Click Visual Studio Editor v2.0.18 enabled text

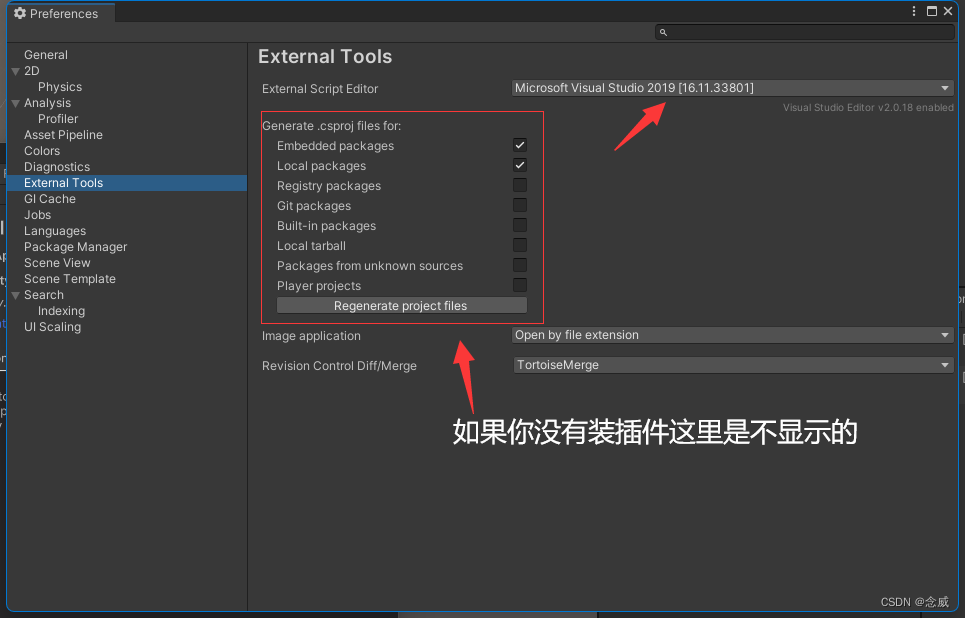pyautogui.click(x=868, y=107)
